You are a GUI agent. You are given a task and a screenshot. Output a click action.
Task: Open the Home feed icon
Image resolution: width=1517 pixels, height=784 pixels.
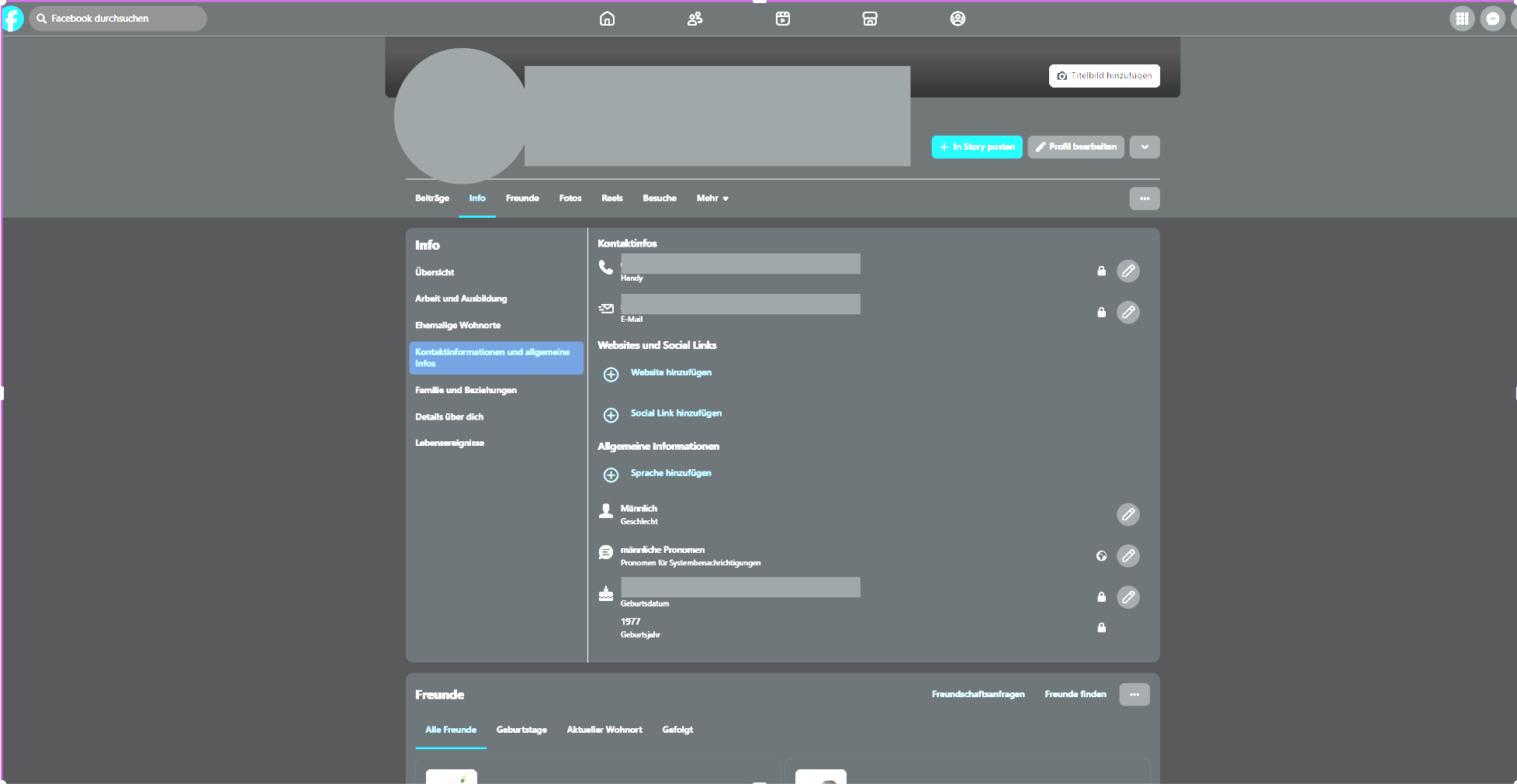pyautogui.click(x=608, y=19)
